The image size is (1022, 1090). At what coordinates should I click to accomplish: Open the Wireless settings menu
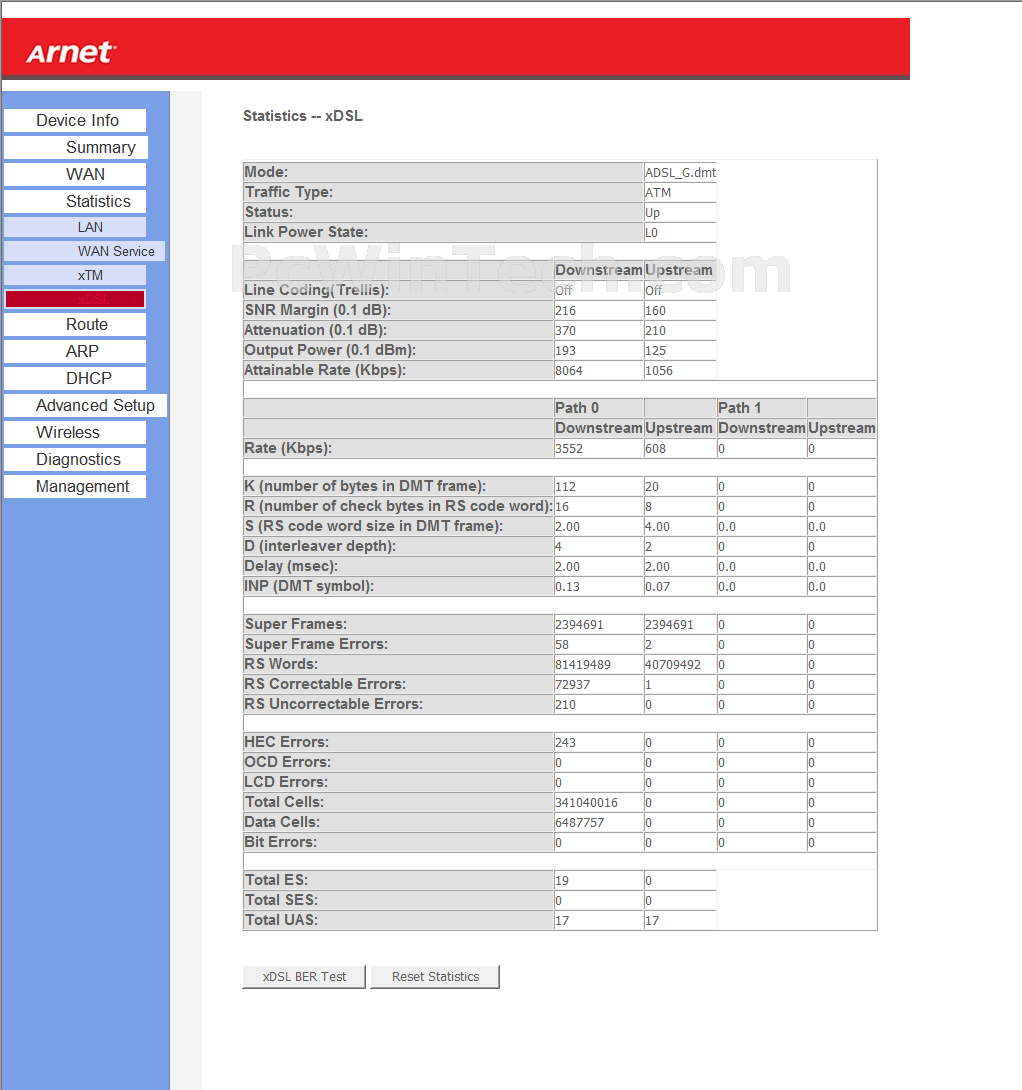(x=75, y=432)
